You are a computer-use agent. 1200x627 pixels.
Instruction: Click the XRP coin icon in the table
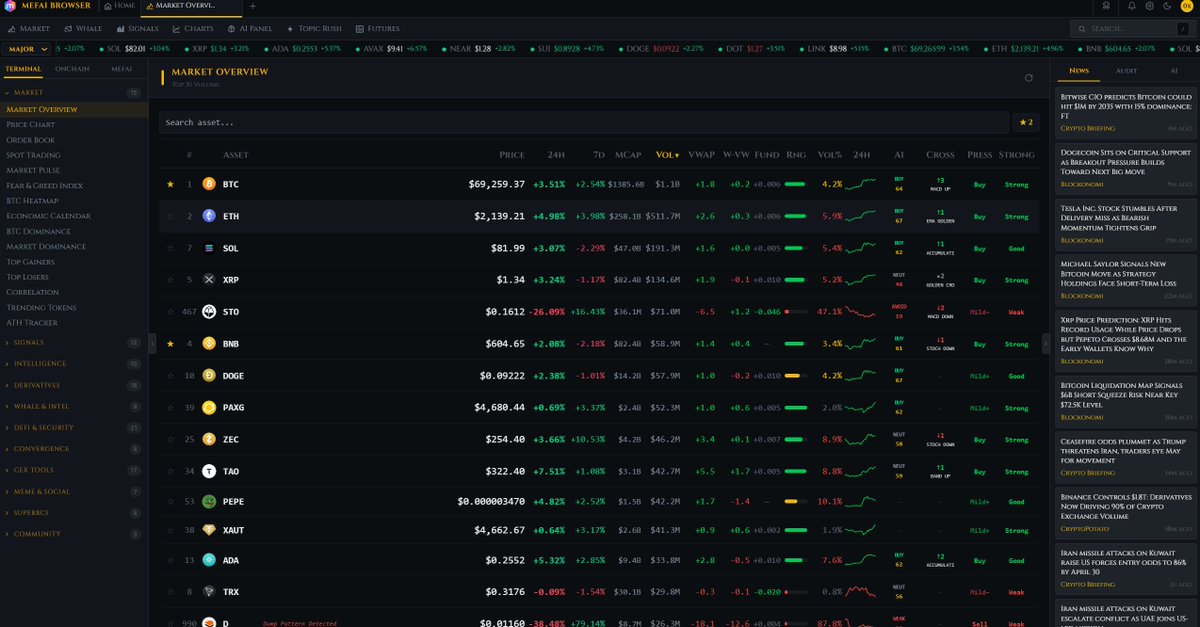click(x=209, y=280)
